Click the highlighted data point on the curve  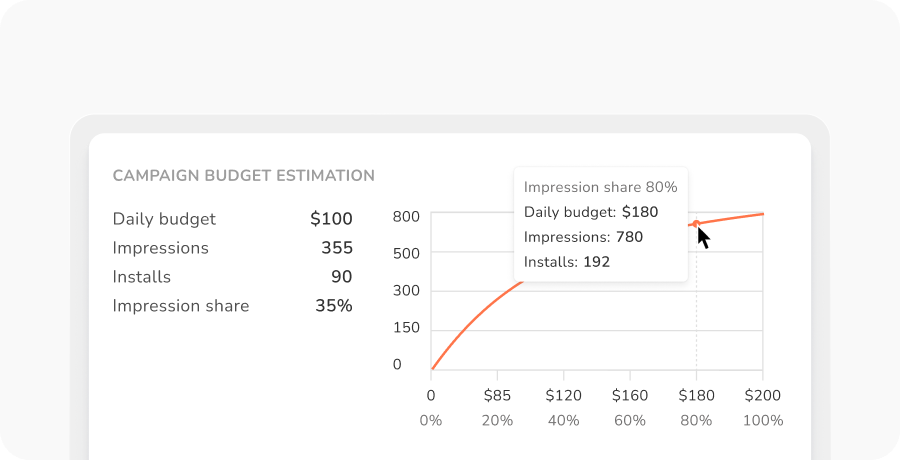click(x=696, y=224)
